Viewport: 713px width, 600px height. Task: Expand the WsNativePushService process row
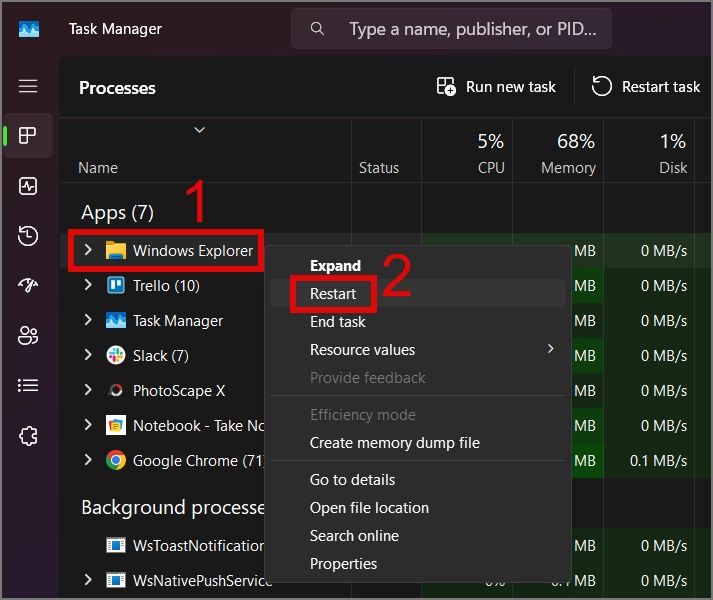88,580
